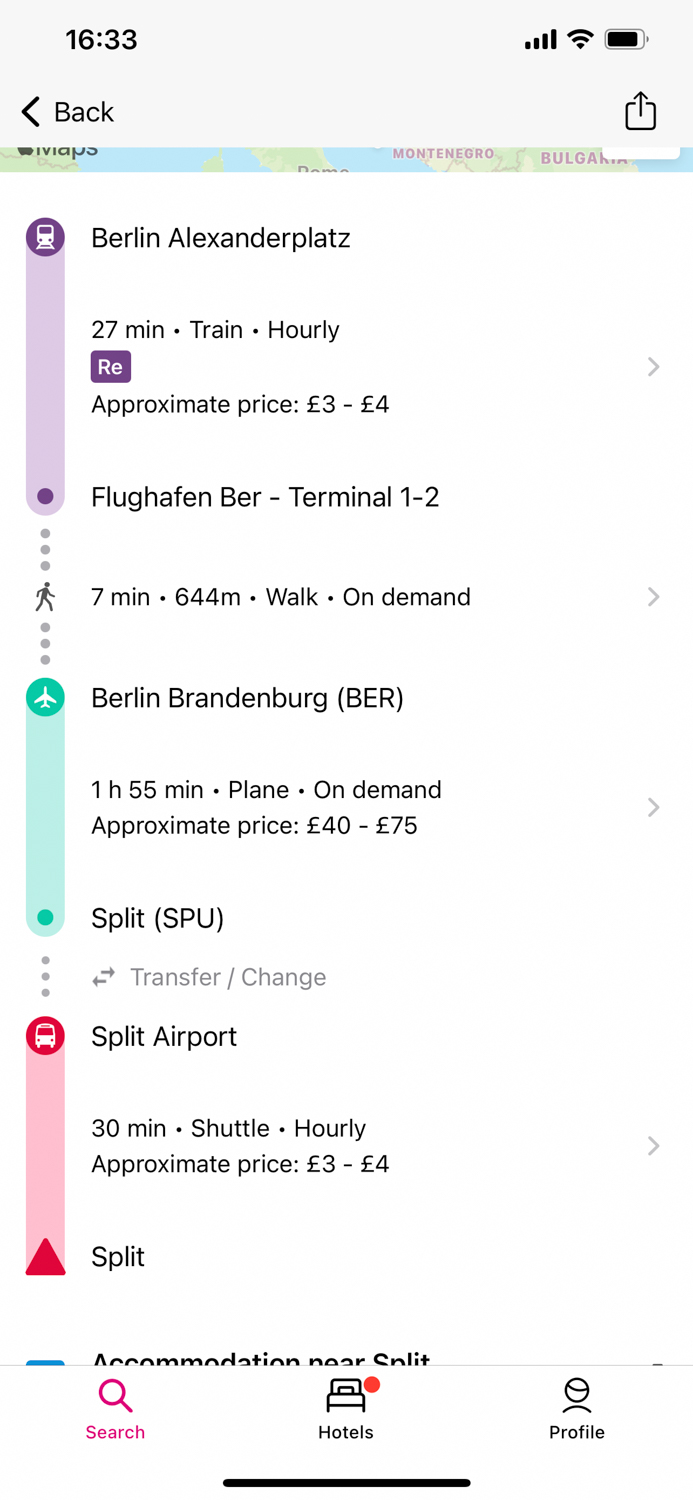Open the Hotels bed icon with notification dot

[346, 1393]
